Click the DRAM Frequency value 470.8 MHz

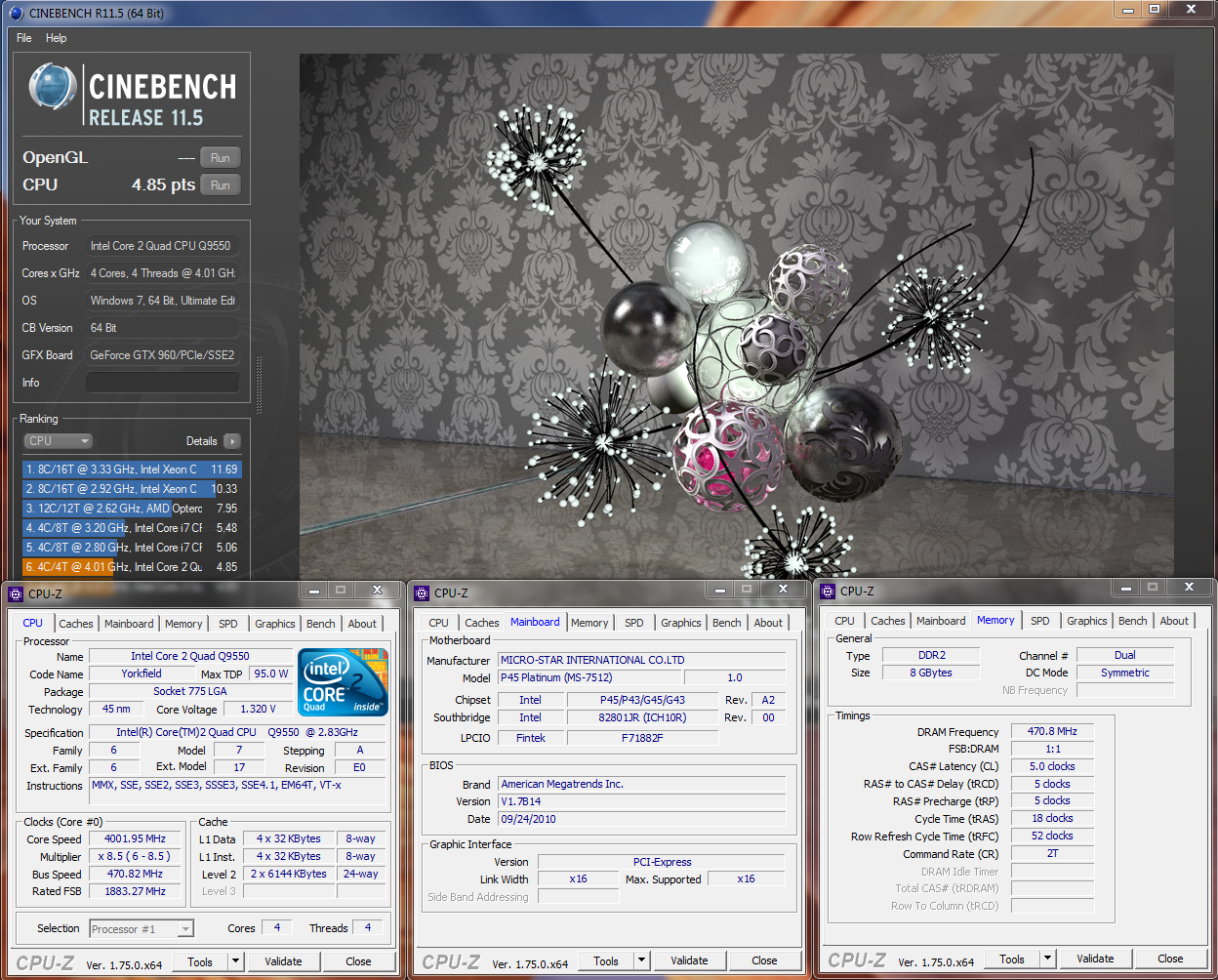click(1052, 731)
